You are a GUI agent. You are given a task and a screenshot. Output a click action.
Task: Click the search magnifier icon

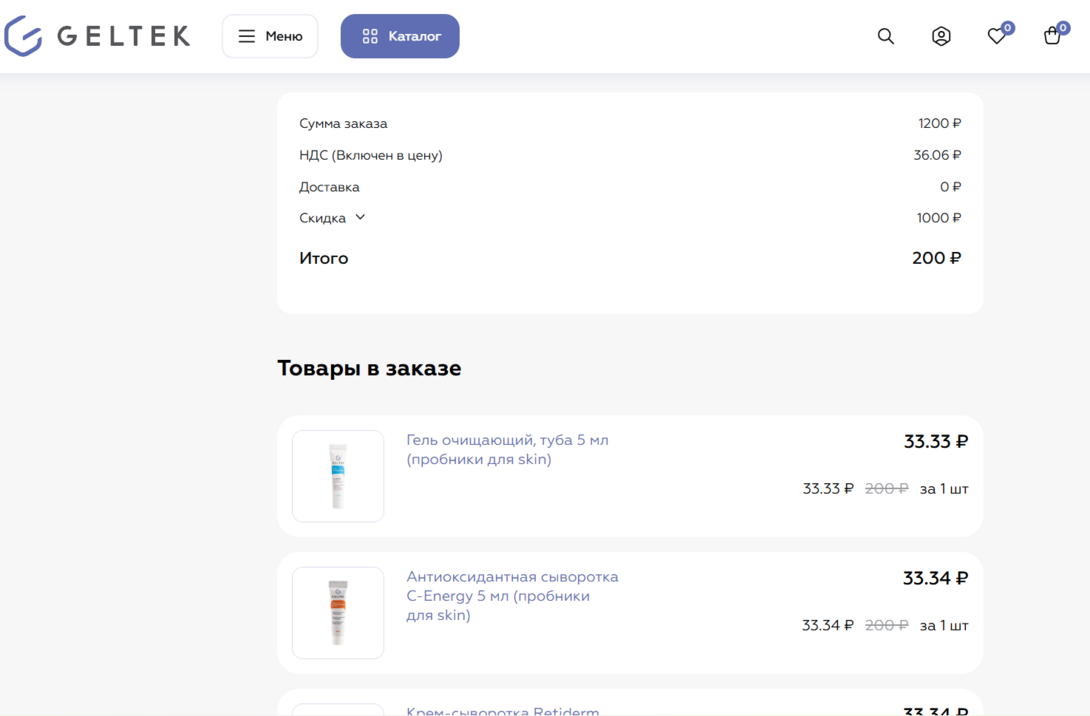(885, 36)
